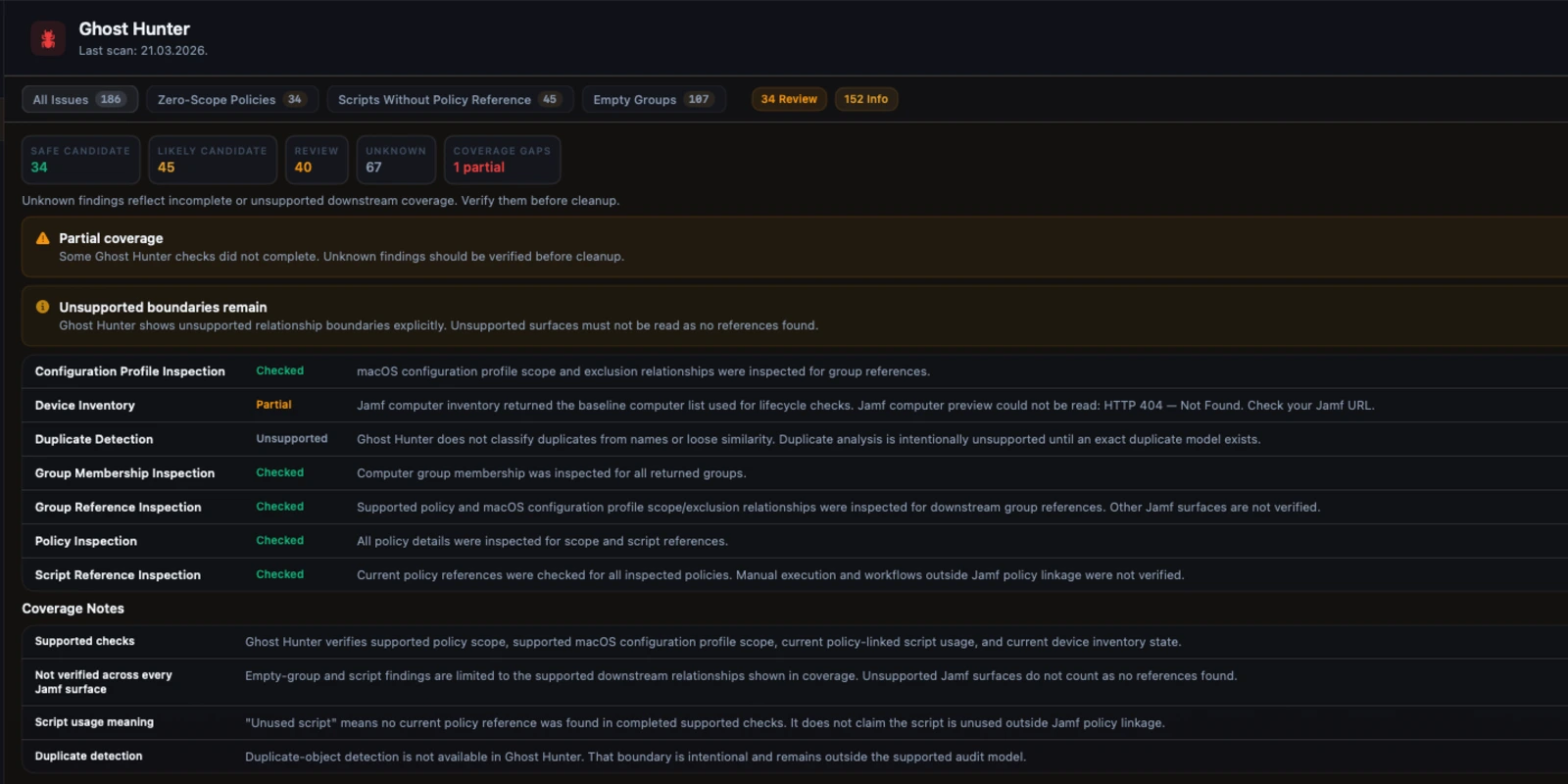Click Not verified across every Jamf surface label
1568x784 pixels.
pyautogui.click(x=104, y=682)
